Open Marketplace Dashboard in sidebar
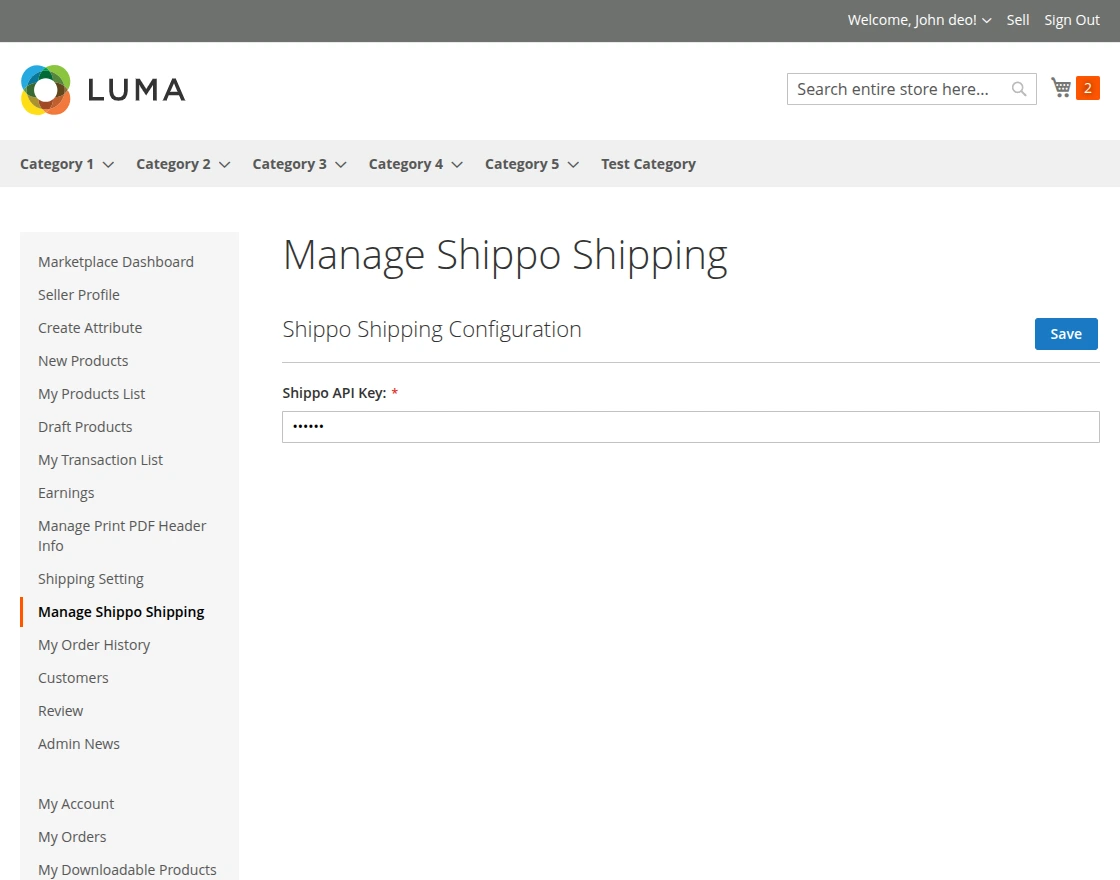The image size is (1120, 880). click(116, 262)
